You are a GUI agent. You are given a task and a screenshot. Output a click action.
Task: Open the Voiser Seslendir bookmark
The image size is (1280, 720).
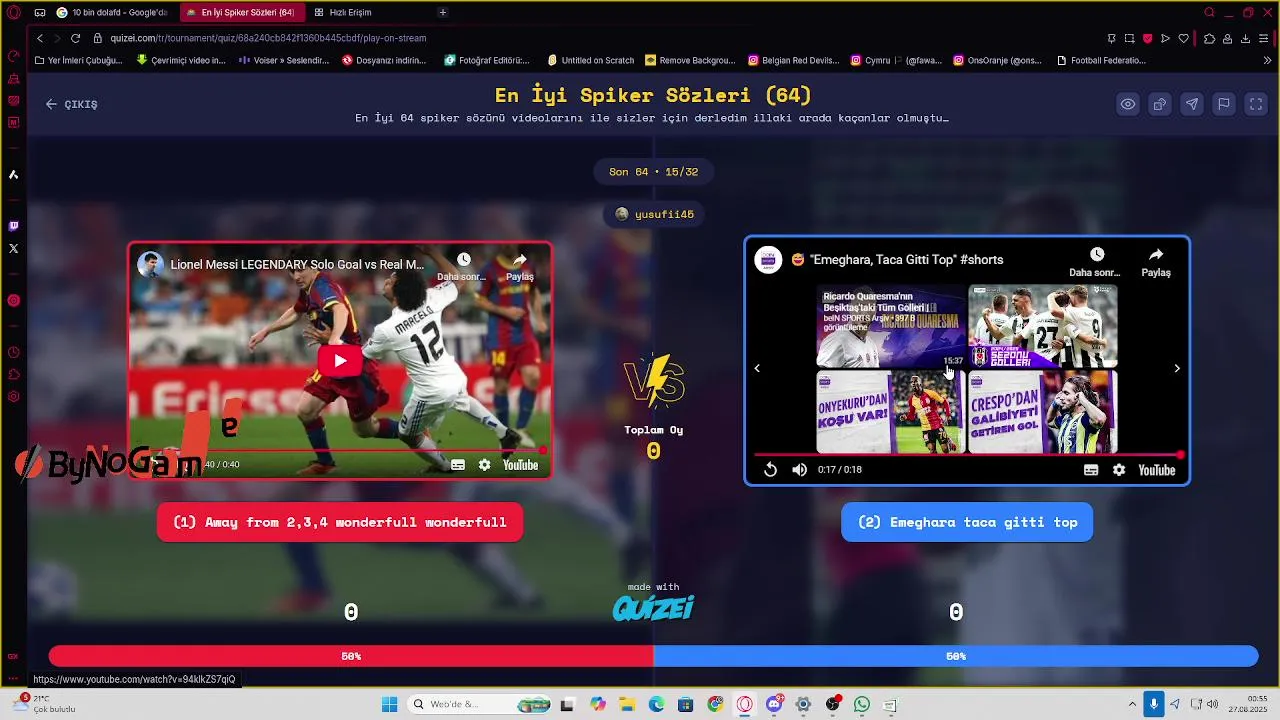tap(284, 60)
